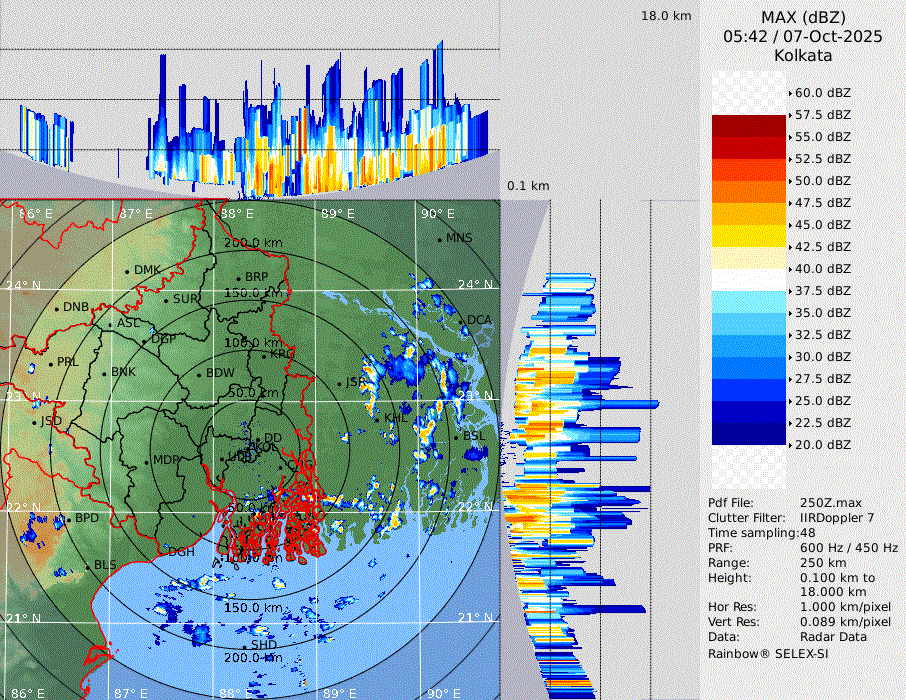Select the MDP station dot
Image resolution: width=906 pixels, height=700 pixels.
[147, 461]
